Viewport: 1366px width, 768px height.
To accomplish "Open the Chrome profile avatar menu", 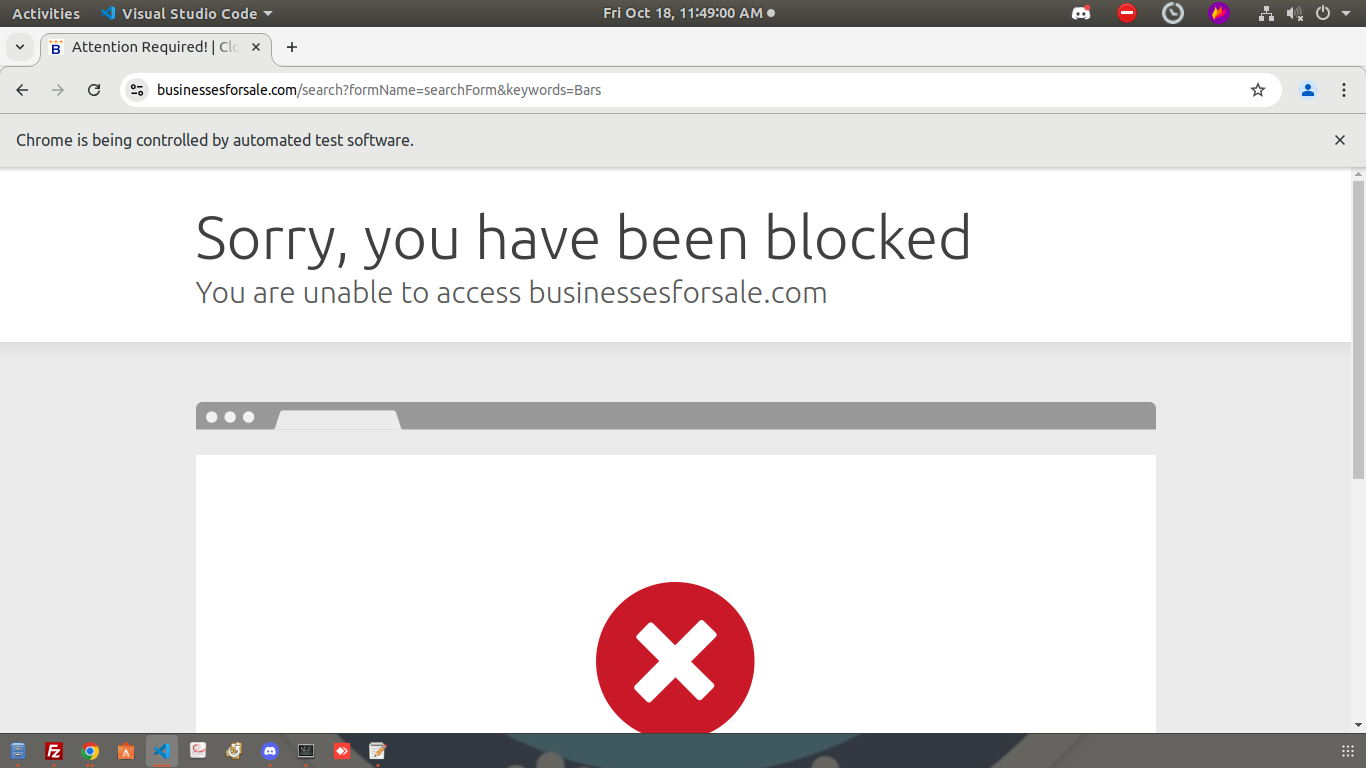I will (1307, 90).
